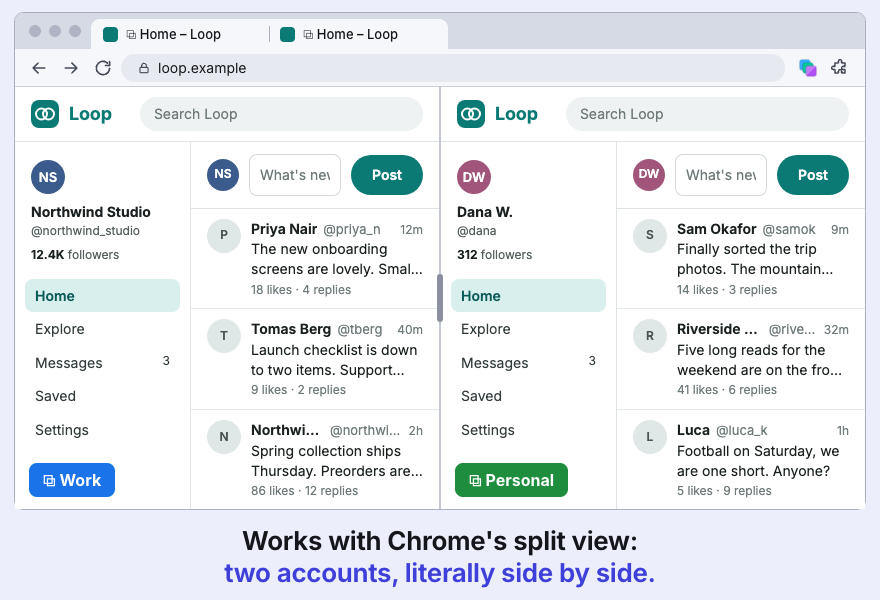Open the Riverside post's R avatar

click(x=650, y=336)
